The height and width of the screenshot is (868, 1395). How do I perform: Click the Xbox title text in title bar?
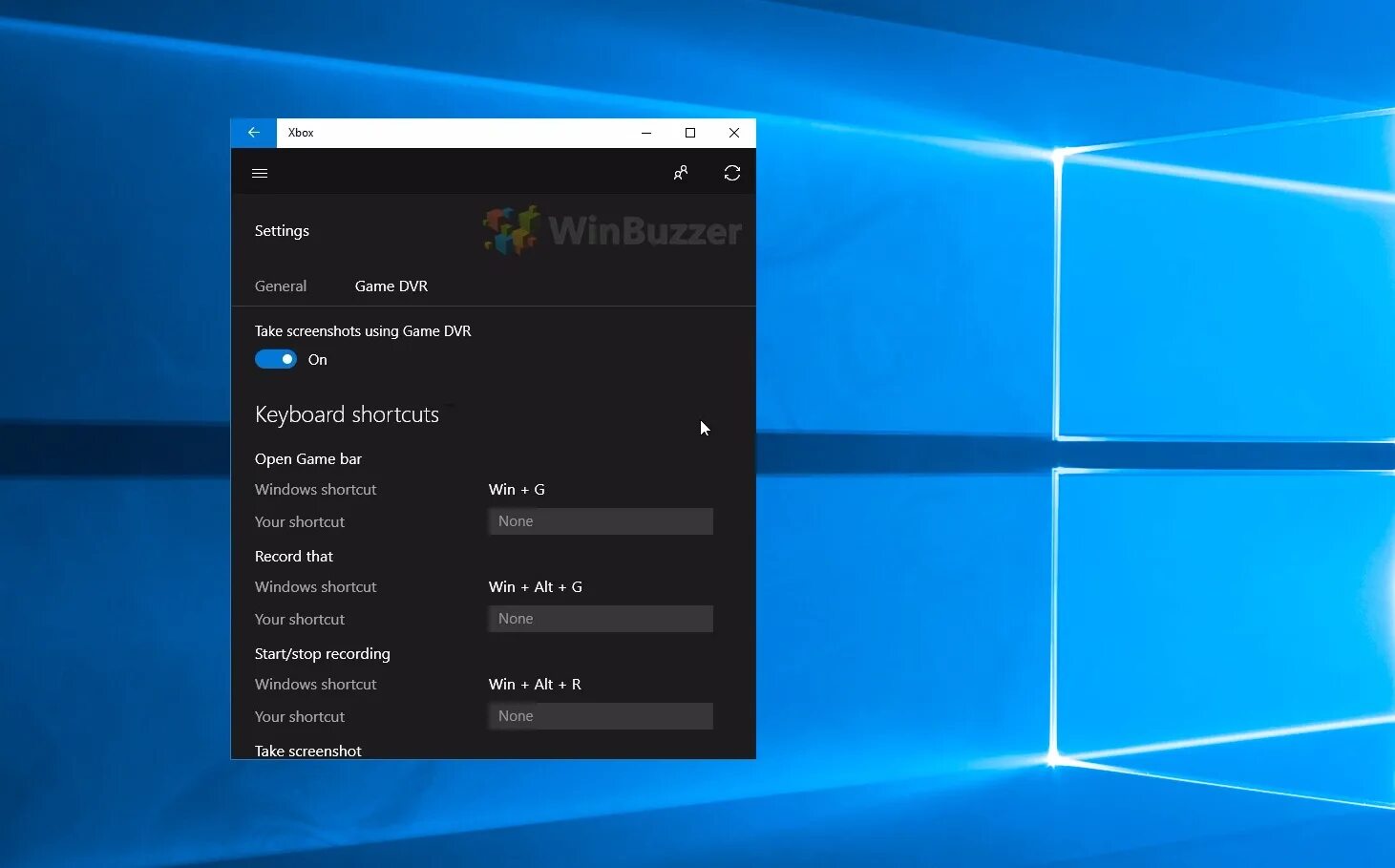click(x=301, y=133)
